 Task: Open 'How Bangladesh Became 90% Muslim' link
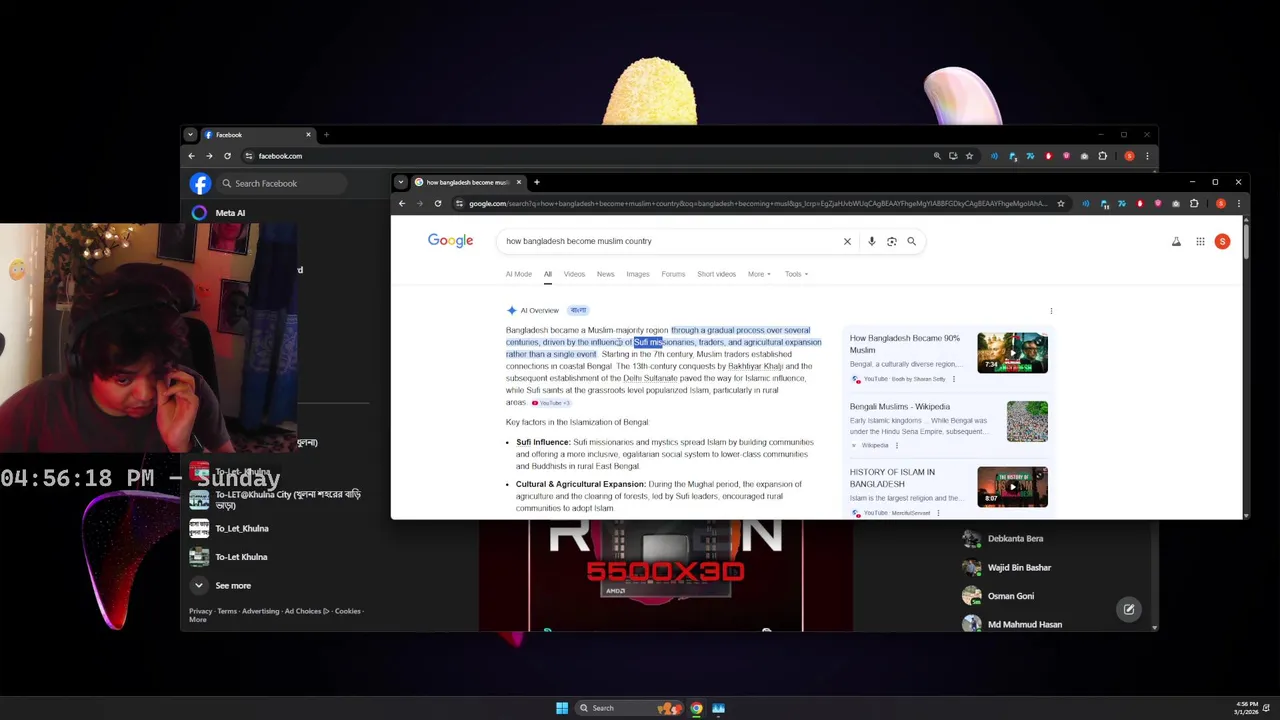pos(904,344)
